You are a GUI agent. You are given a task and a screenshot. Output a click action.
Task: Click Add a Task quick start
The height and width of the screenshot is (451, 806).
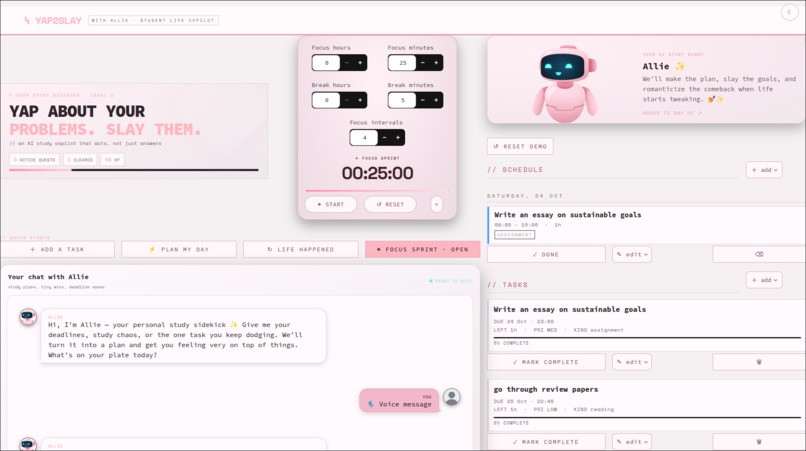point(57,249)
